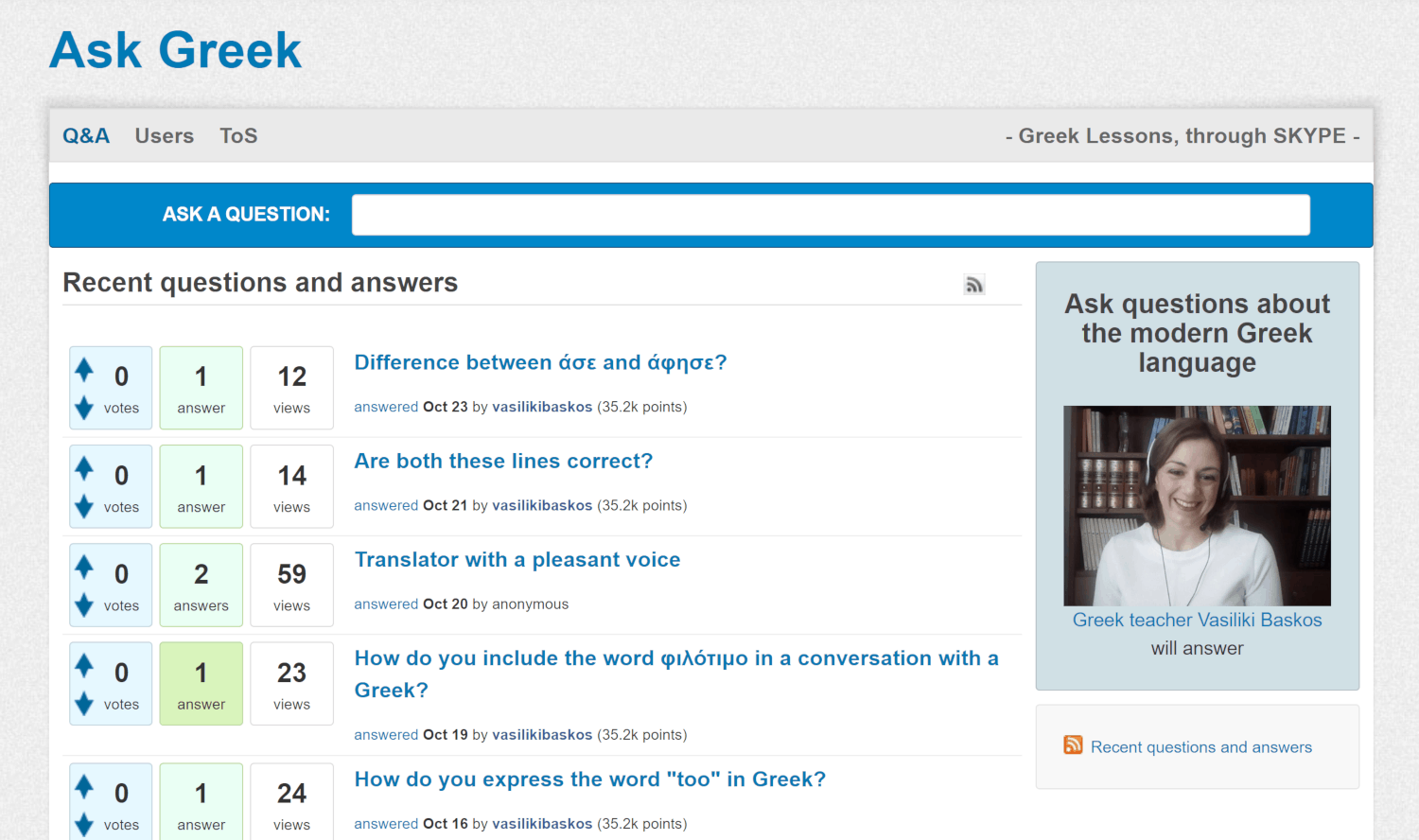
Task: Click the Ask Greek site logo
Action: [x=175, y=50]
